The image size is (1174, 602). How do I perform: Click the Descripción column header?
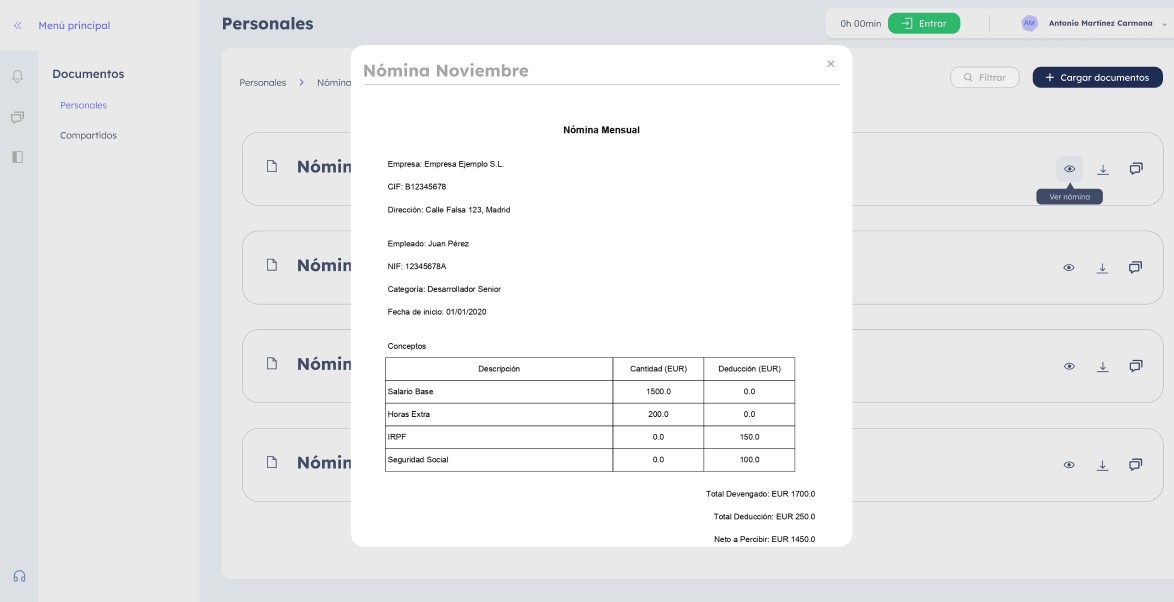(x=499, y=369)
